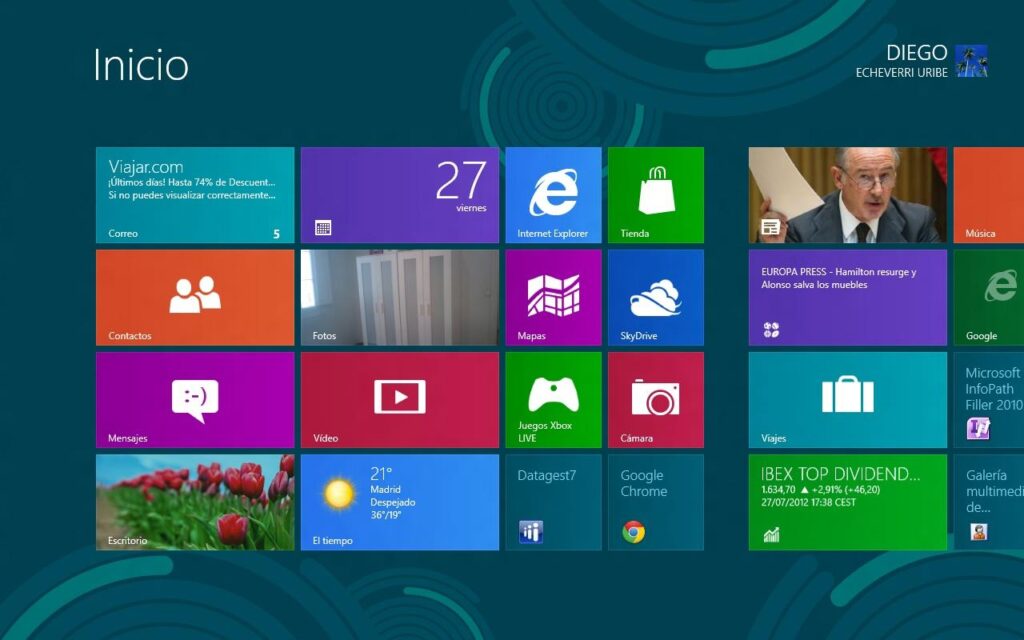Viewport: 1024px width, 640px height.
Task: Launch the Música app
Action: coord(989,195)
